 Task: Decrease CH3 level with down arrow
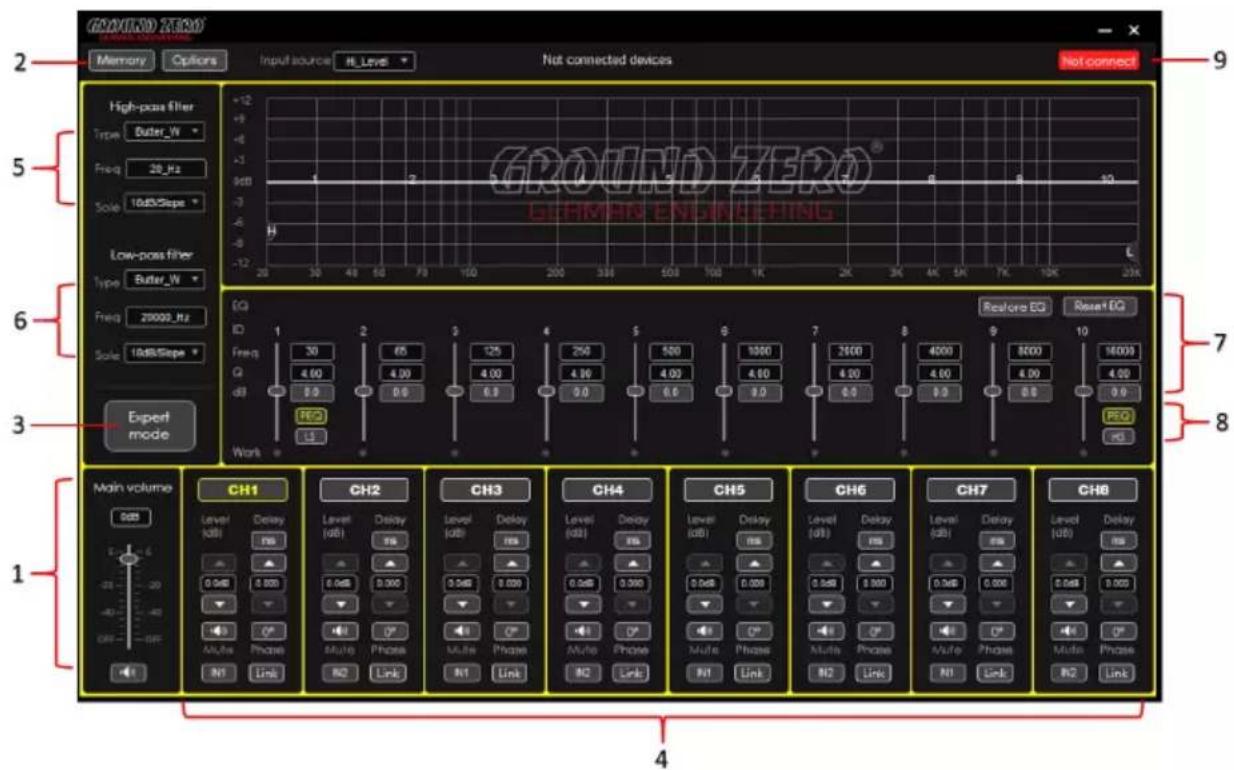coord(461,605)
